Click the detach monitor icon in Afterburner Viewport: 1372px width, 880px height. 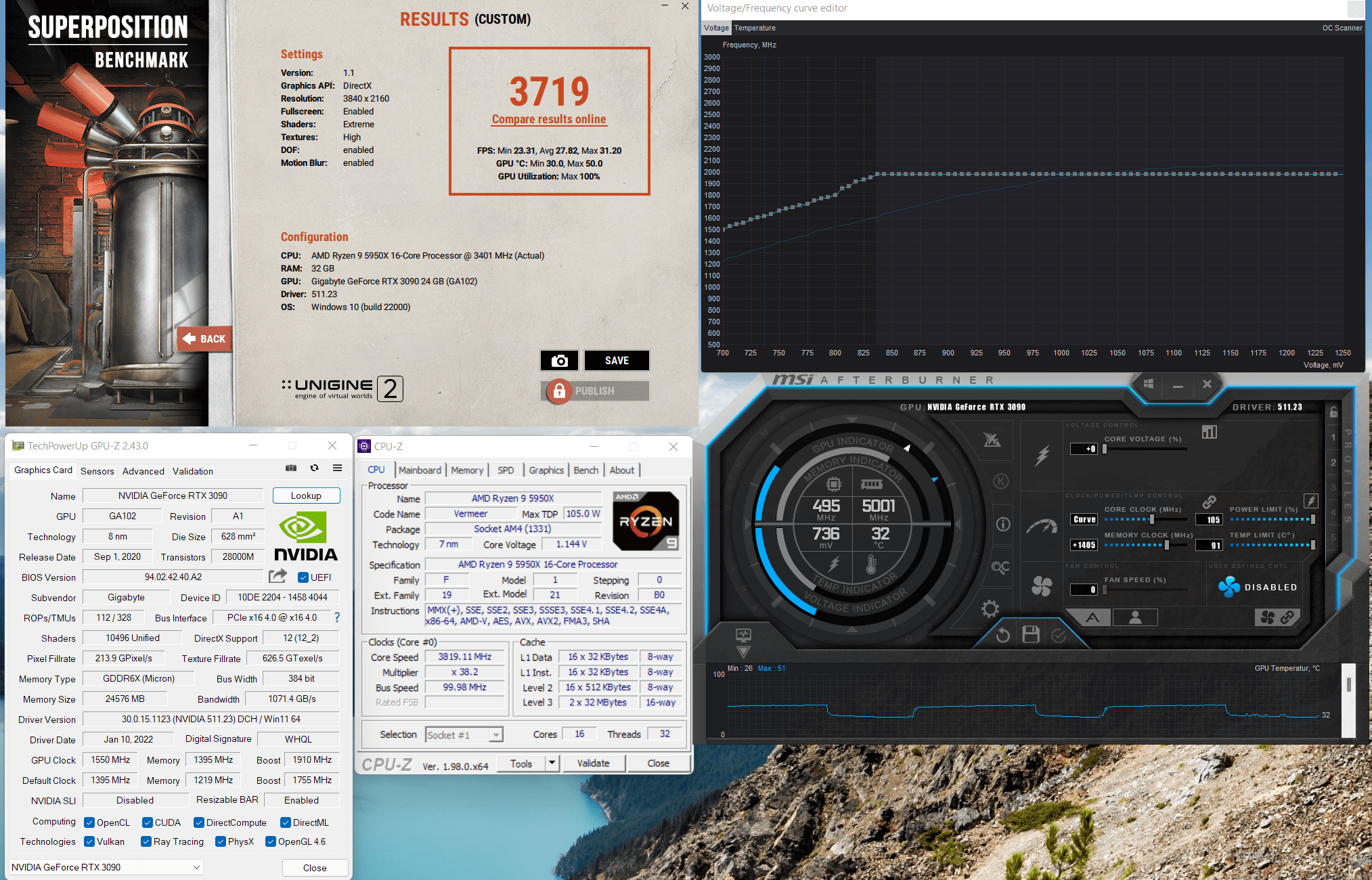coord(743,634)
